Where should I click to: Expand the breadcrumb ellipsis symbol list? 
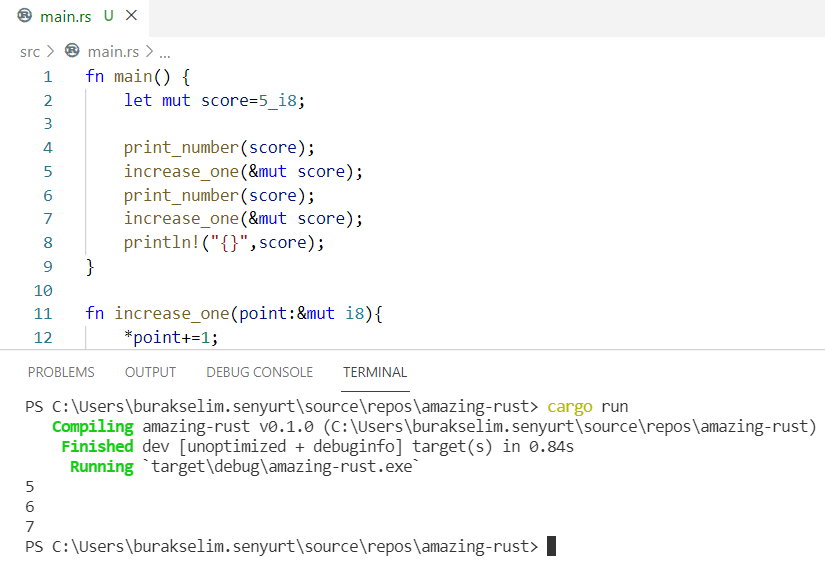165,51
